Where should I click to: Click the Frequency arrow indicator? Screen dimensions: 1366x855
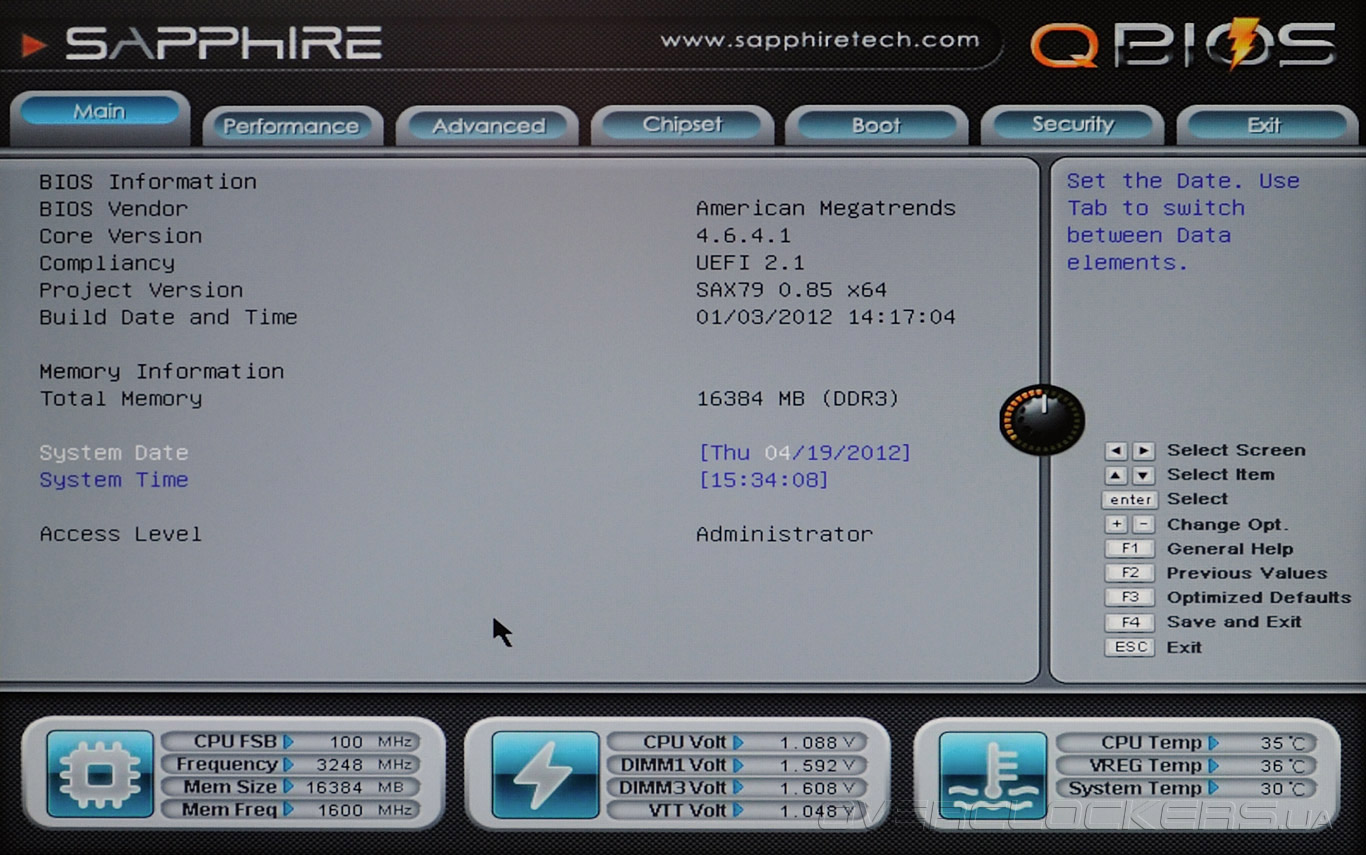coord(288,765)
